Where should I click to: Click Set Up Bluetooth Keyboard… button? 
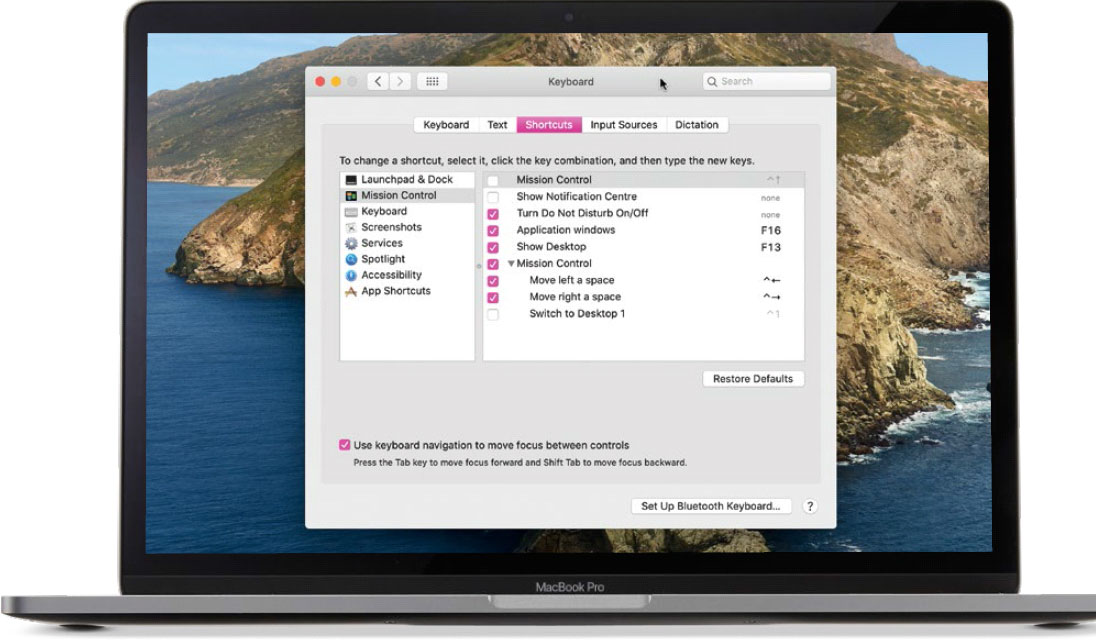(711, 507)
